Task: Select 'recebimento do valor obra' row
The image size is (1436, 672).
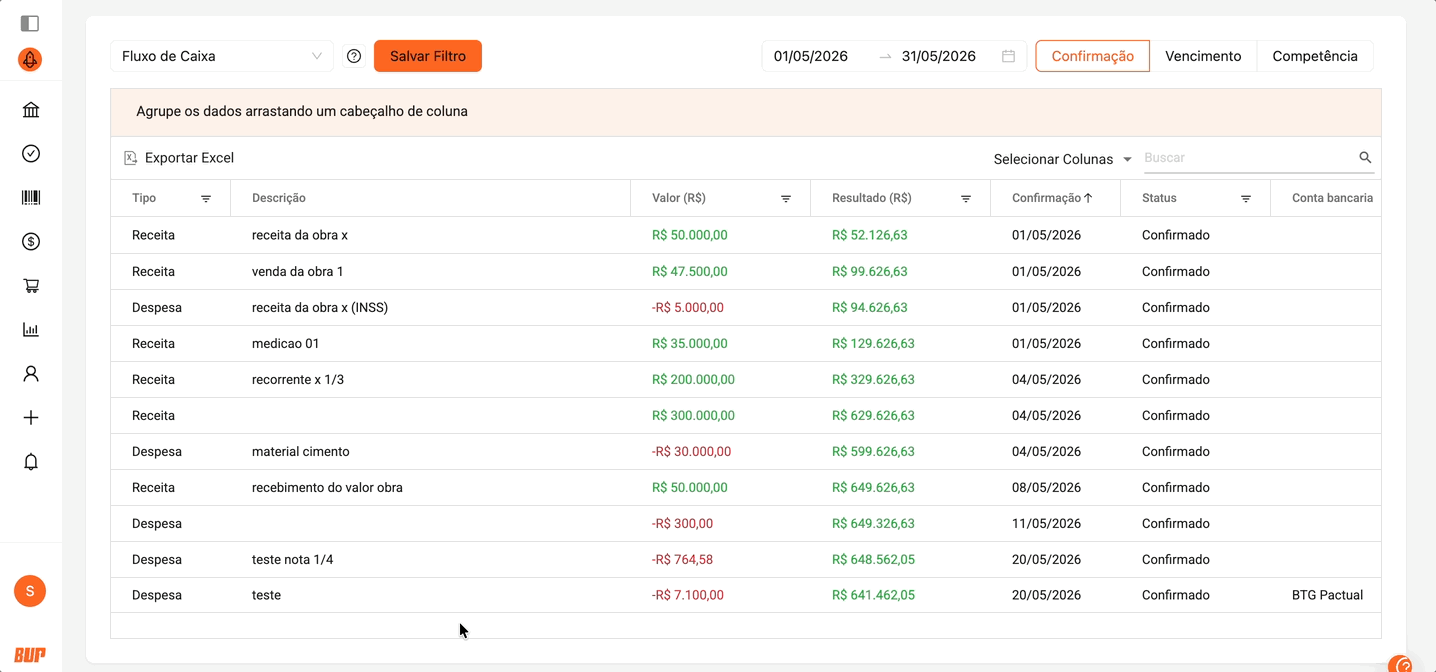Action: [745, 488]
